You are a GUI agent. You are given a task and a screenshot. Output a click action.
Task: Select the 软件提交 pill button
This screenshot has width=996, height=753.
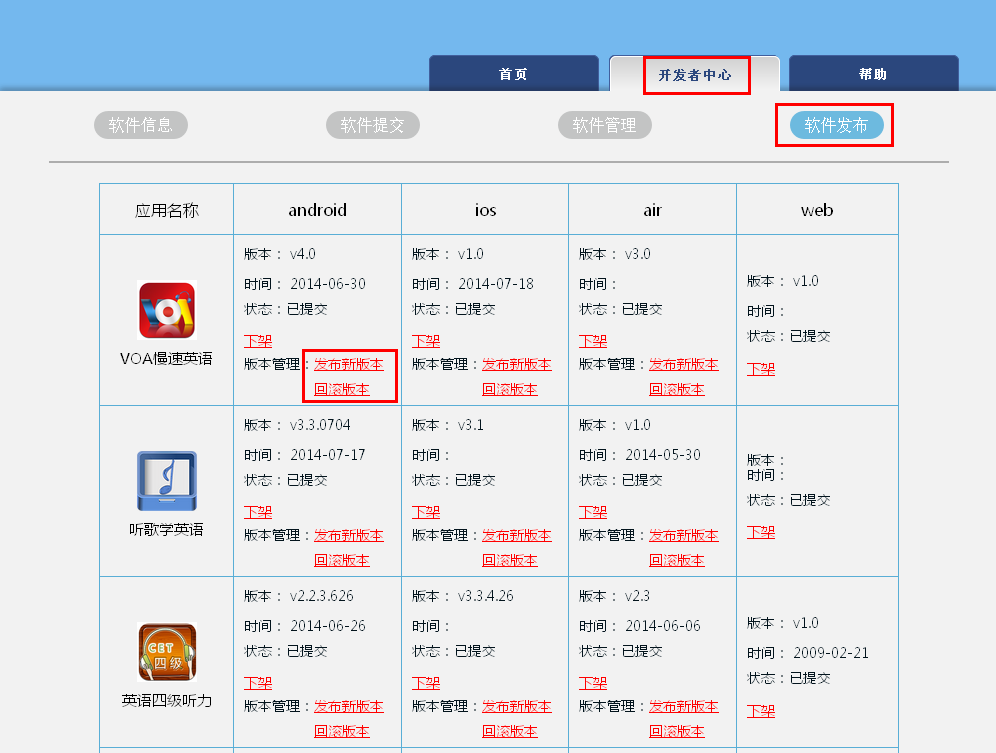[x=373, y=125]
